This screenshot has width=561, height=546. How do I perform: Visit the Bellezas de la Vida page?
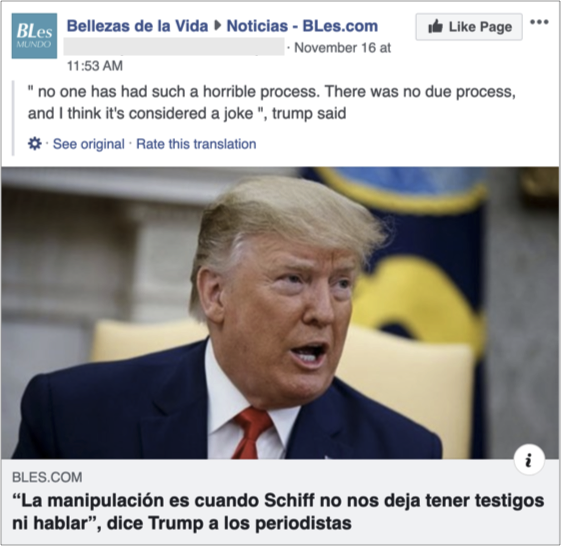(x=137, y=26)
